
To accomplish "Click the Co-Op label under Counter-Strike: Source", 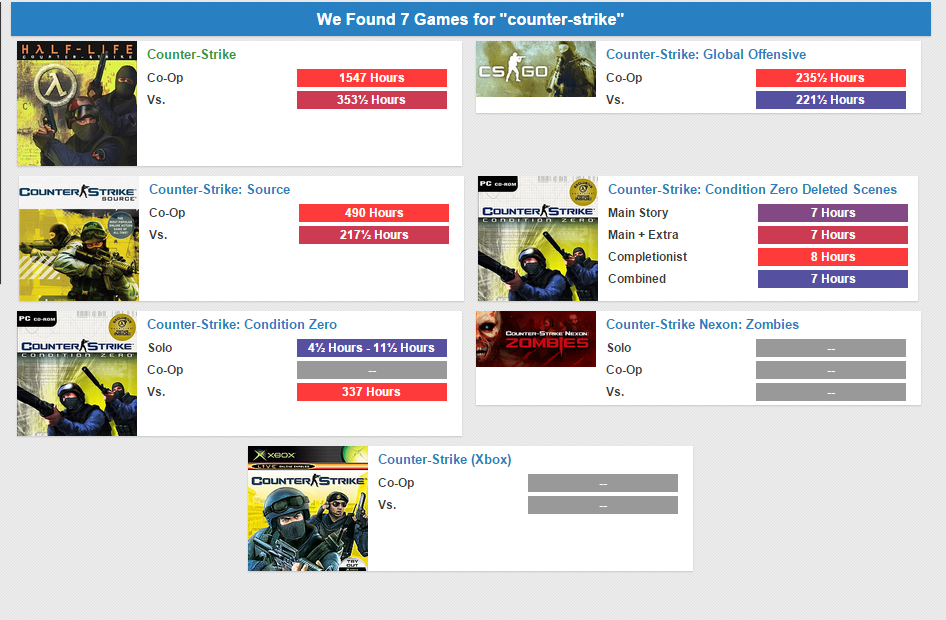I will [167, 213].
